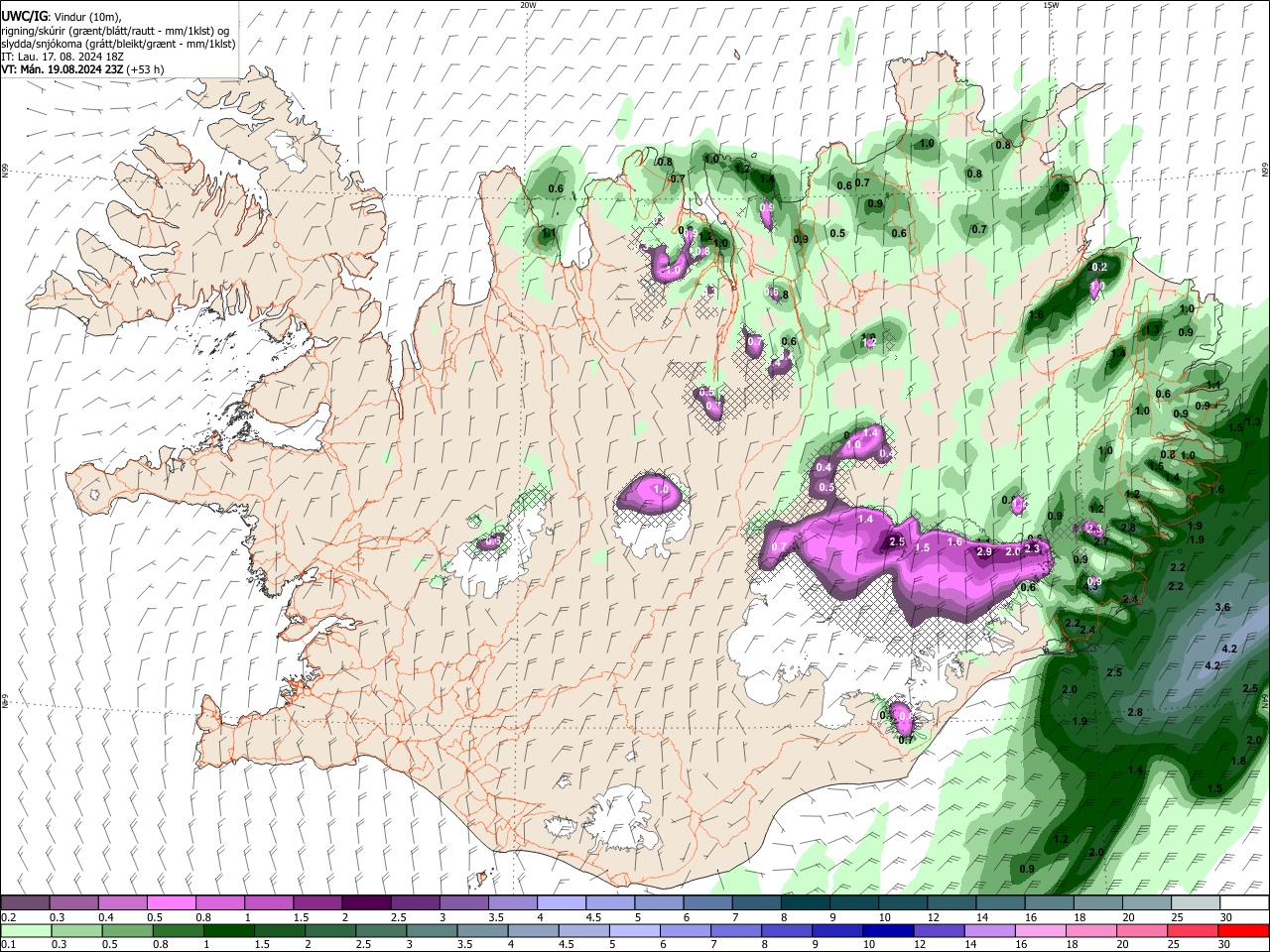Click the '3.6' rainfall value offshore
The width and height of the screenshot is (1270, 952).
[x=1222, y=607]
